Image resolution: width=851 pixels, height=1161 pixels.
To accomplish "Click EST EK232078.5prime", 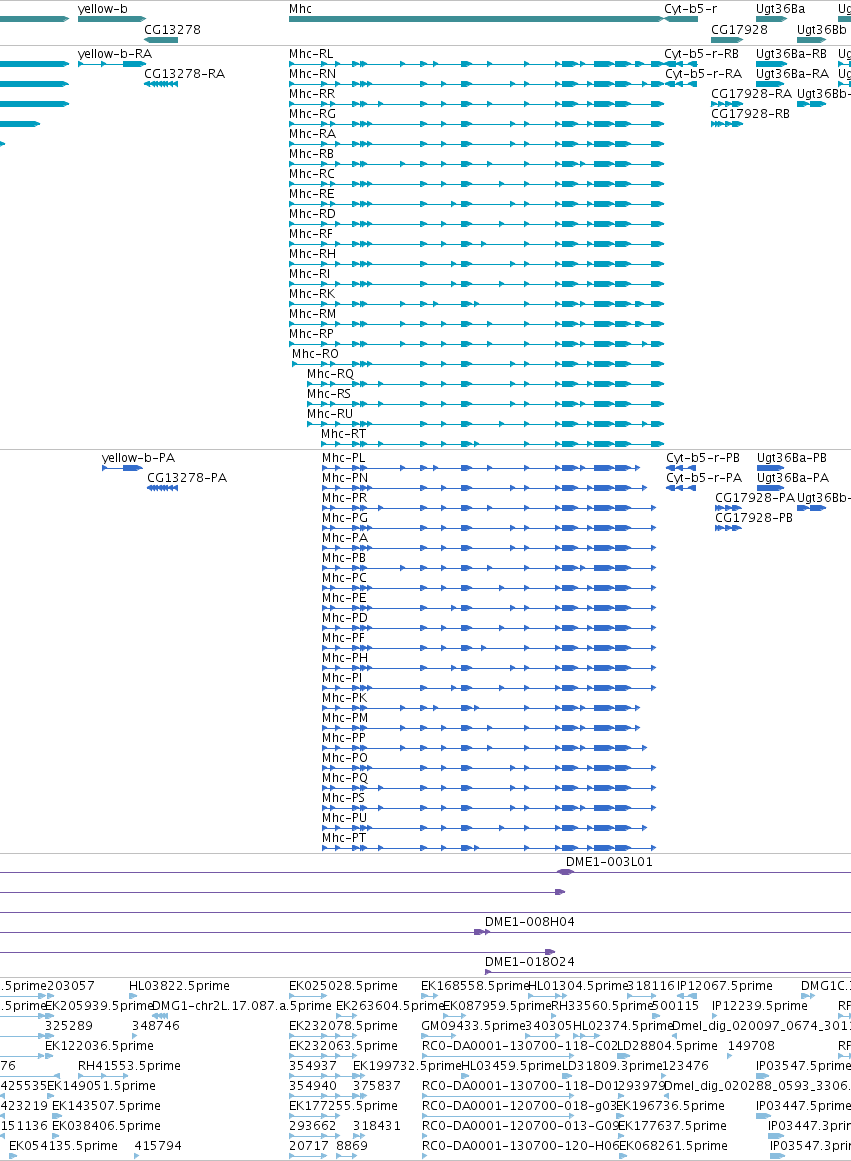I will 343,1026.
